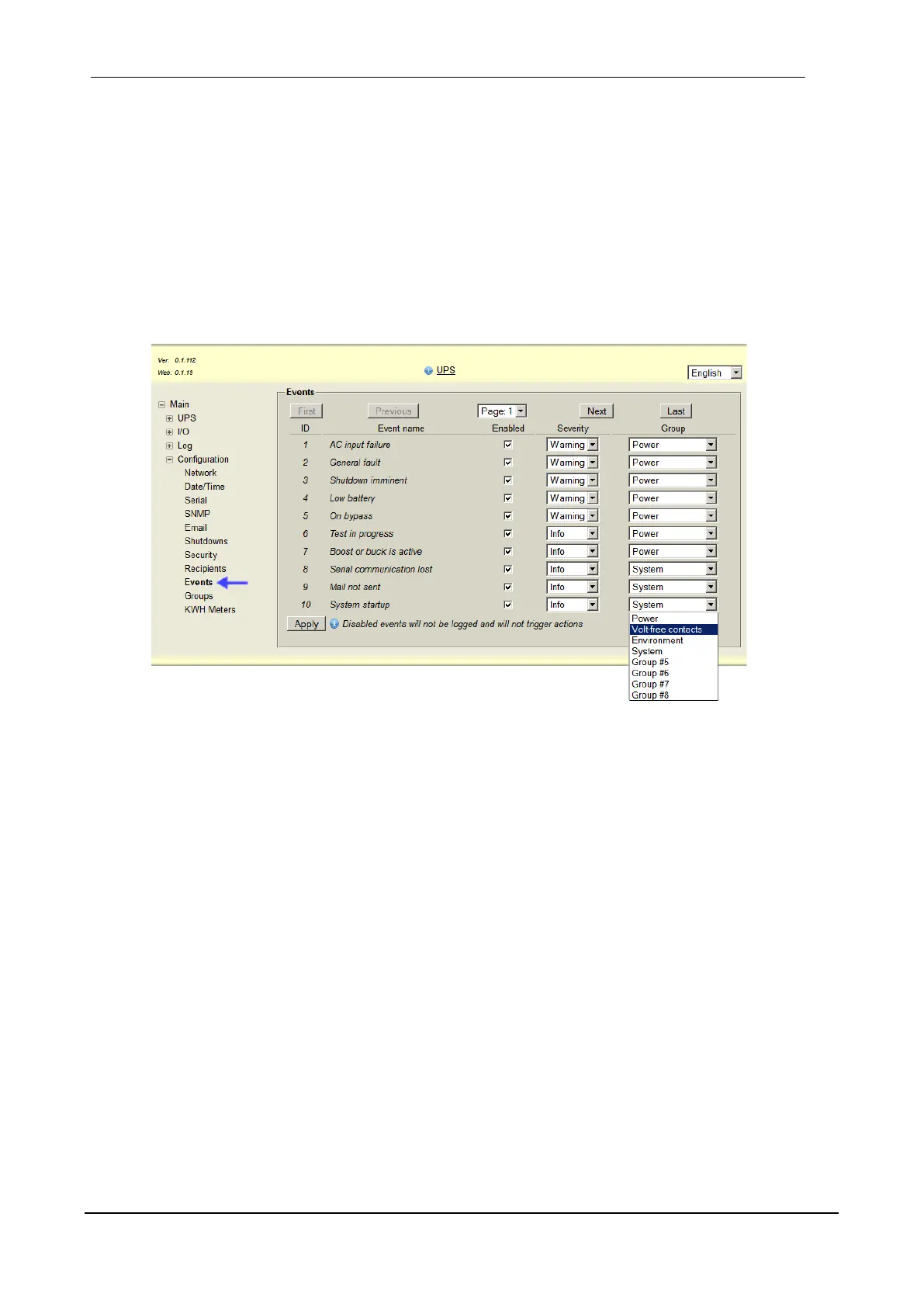Toggle Enabled checkbox for Mail not sent
Image resolution: width=924 pixels, height=1307 pixels.
pos(508,588)
